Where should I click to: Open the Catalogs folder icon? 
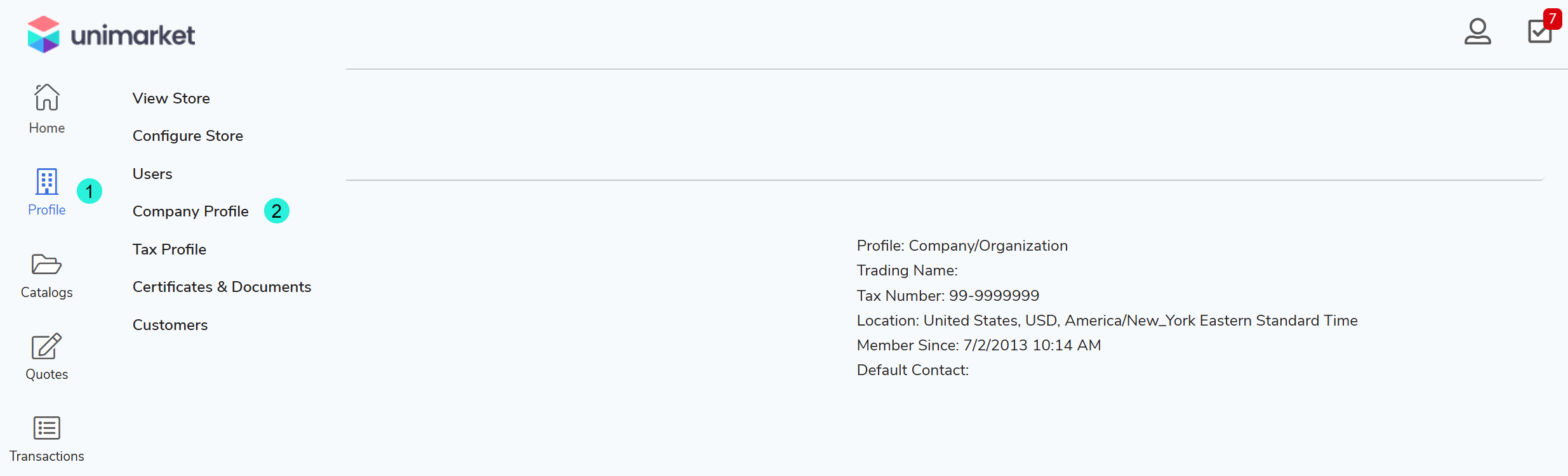point(46,264)
